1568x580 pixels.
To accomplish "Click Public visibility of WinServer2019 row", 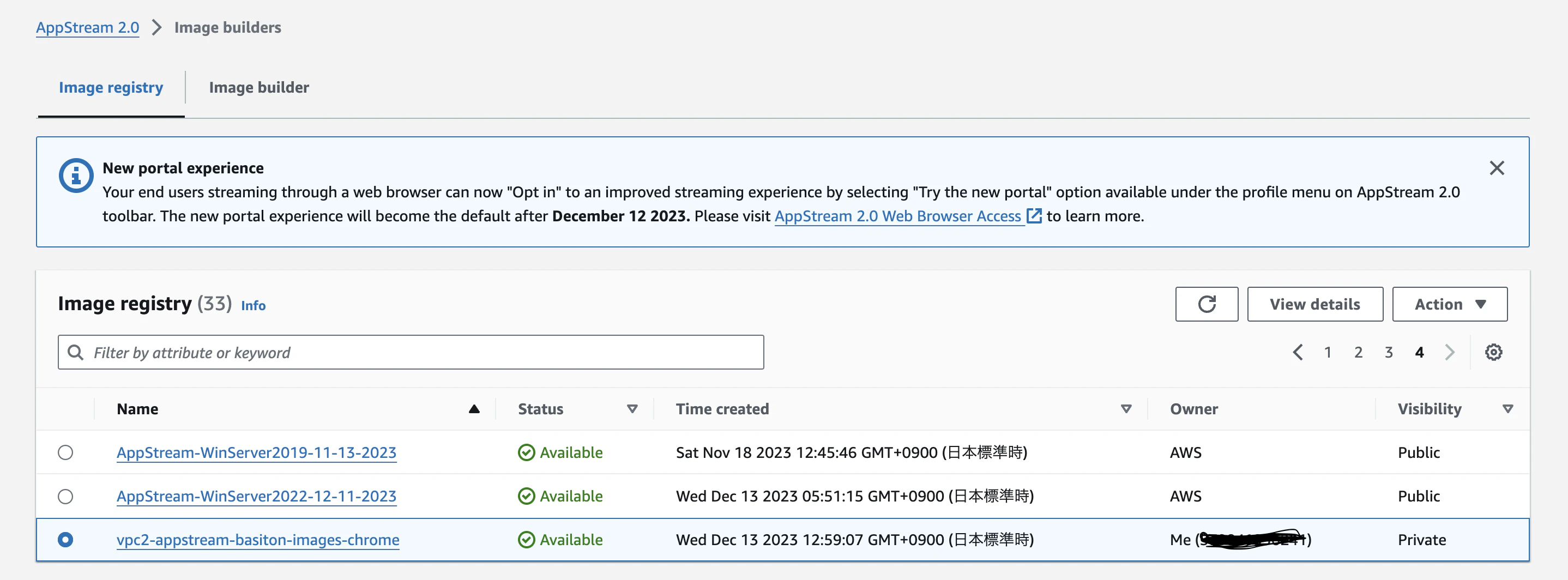I will 1418,452.
